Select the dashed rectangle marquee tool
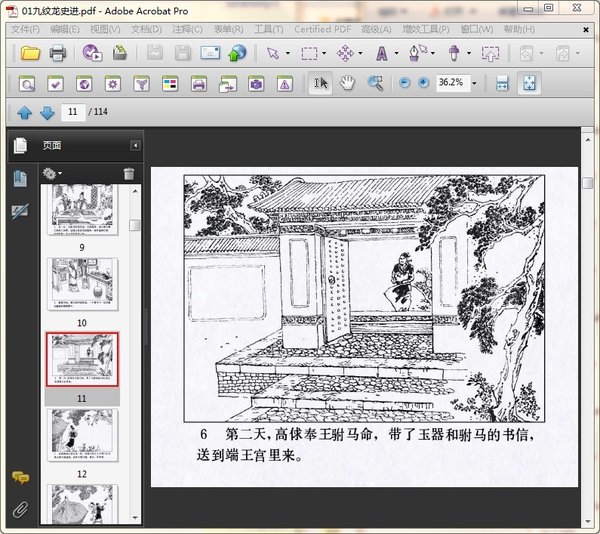Viewport: 600px width, 534px height. [309, 54]
